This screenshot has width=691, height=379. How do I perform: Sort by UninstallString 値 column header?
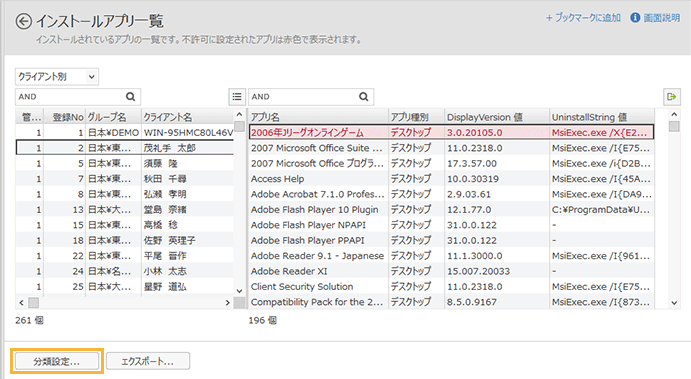[602, 117]
